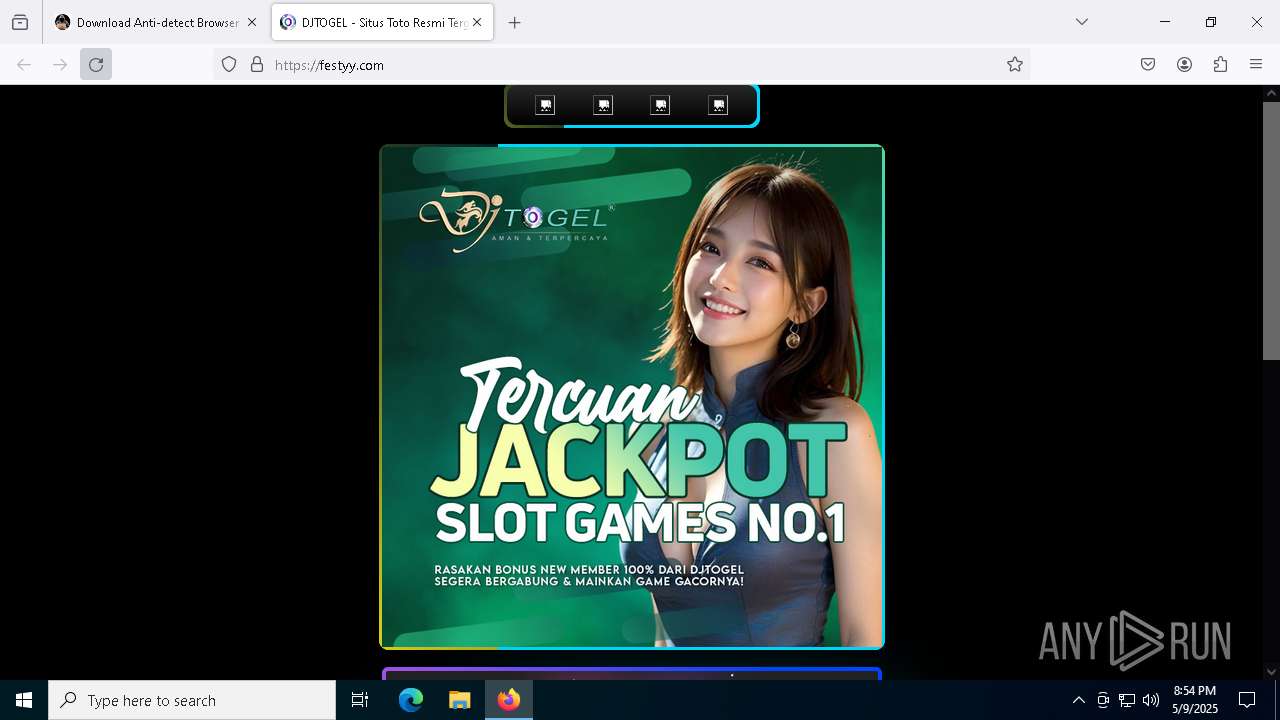This screenshot has height=720, width=1280.
Task: Launch Microsoft Edge from taskbar
Action: 411,700
